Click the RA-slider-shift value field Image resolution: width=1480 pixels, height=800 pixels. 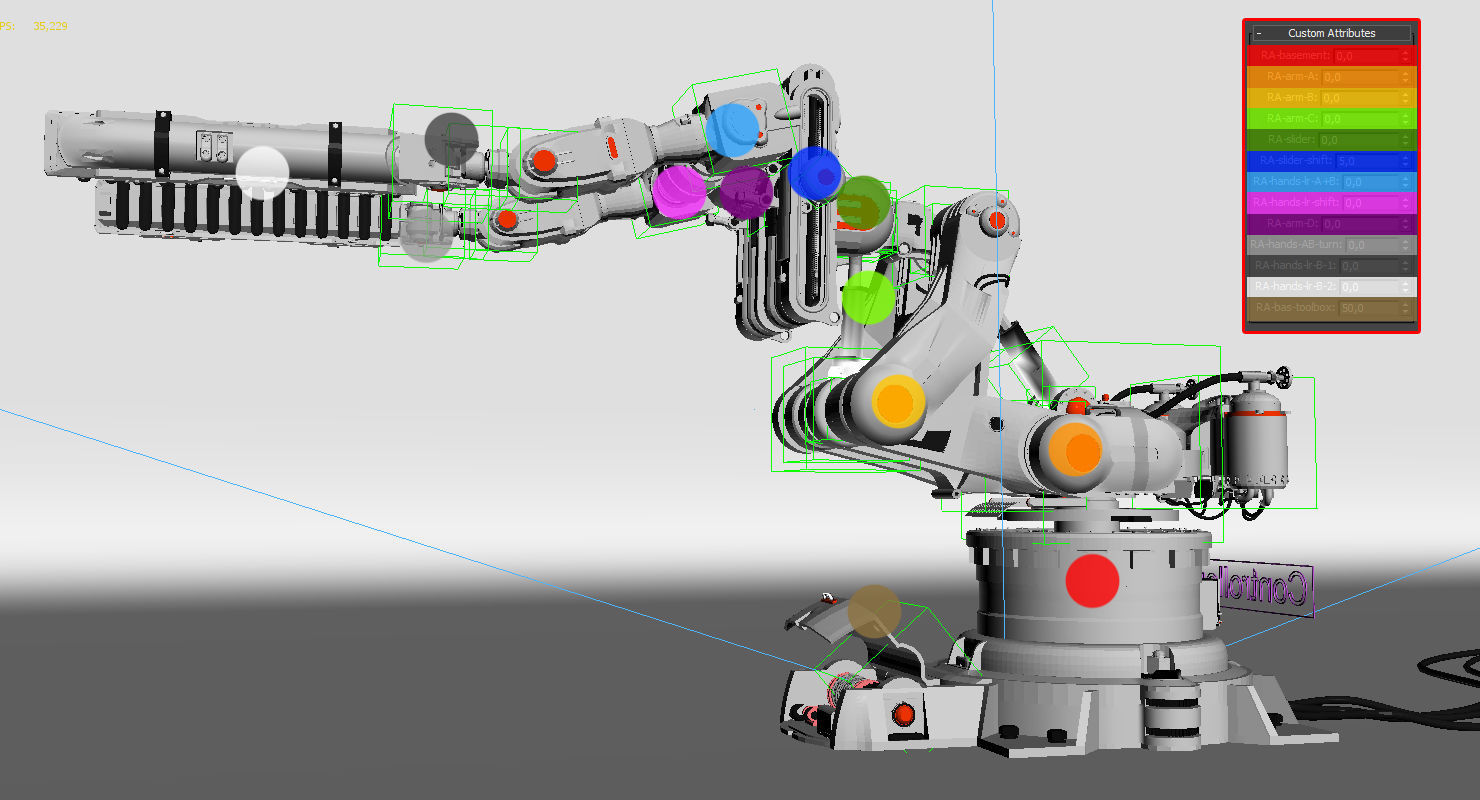1367,161
